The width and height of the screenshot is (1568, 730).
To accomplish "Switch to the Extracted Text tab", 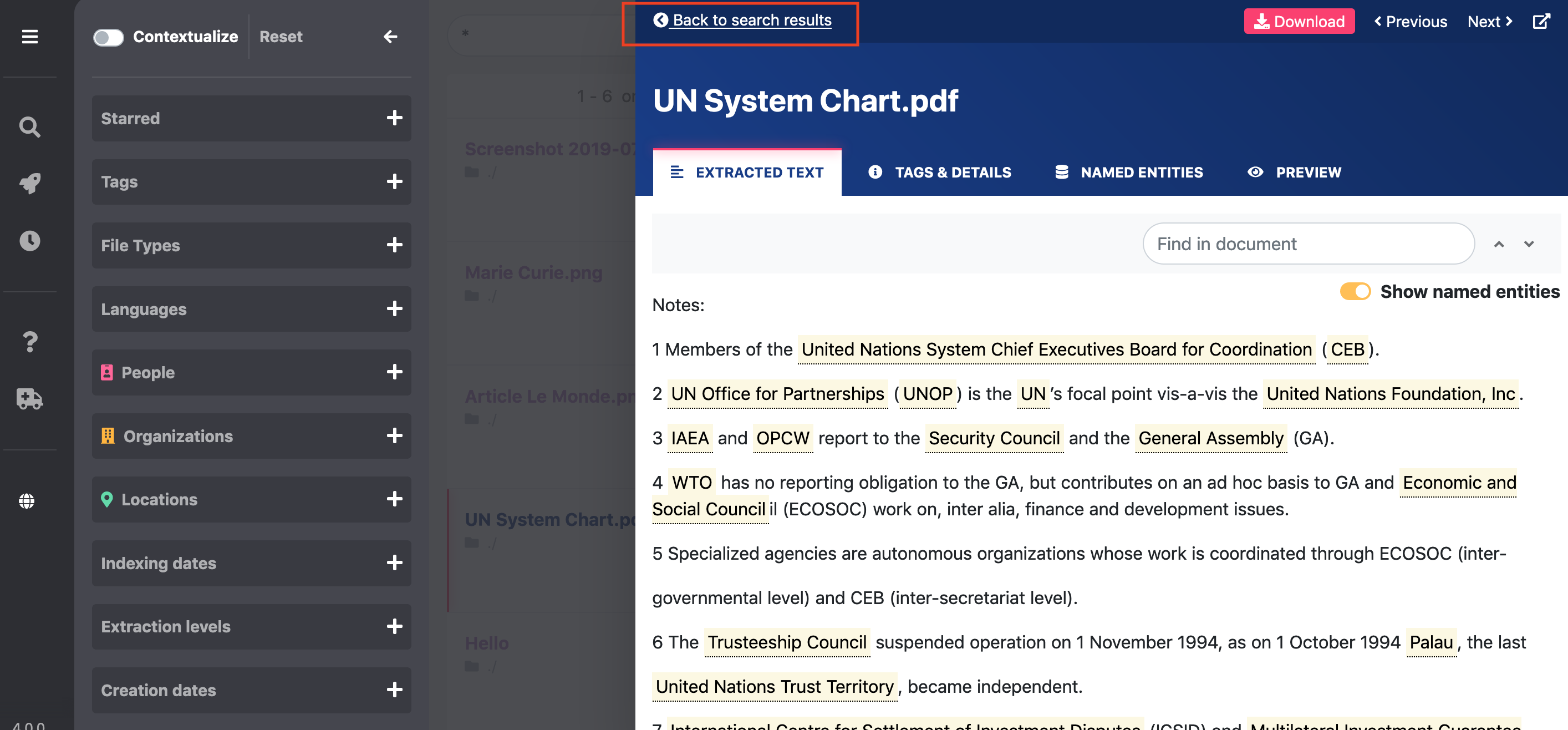I will (x=747, y=173).
